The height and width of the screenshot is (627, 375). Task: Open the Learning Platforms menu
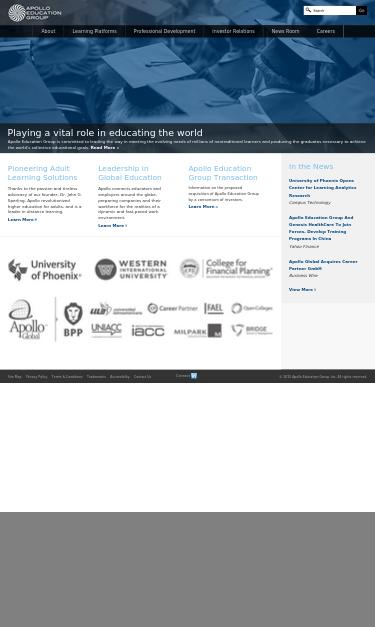pos(95,31)
